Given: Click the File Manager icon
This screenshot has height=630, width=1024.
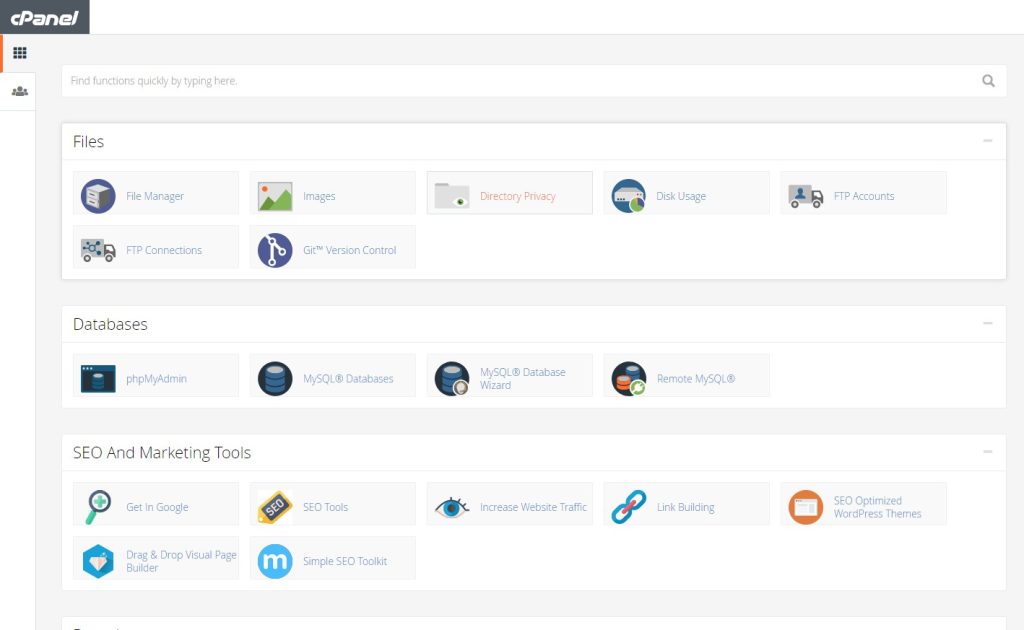Looking at the screenshot, I should tap(98, 196).
